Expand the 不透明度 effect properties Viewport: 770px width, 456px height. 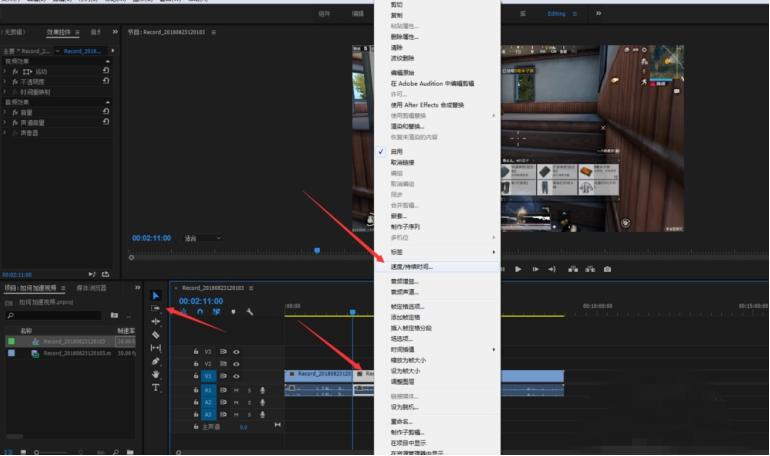5,81
